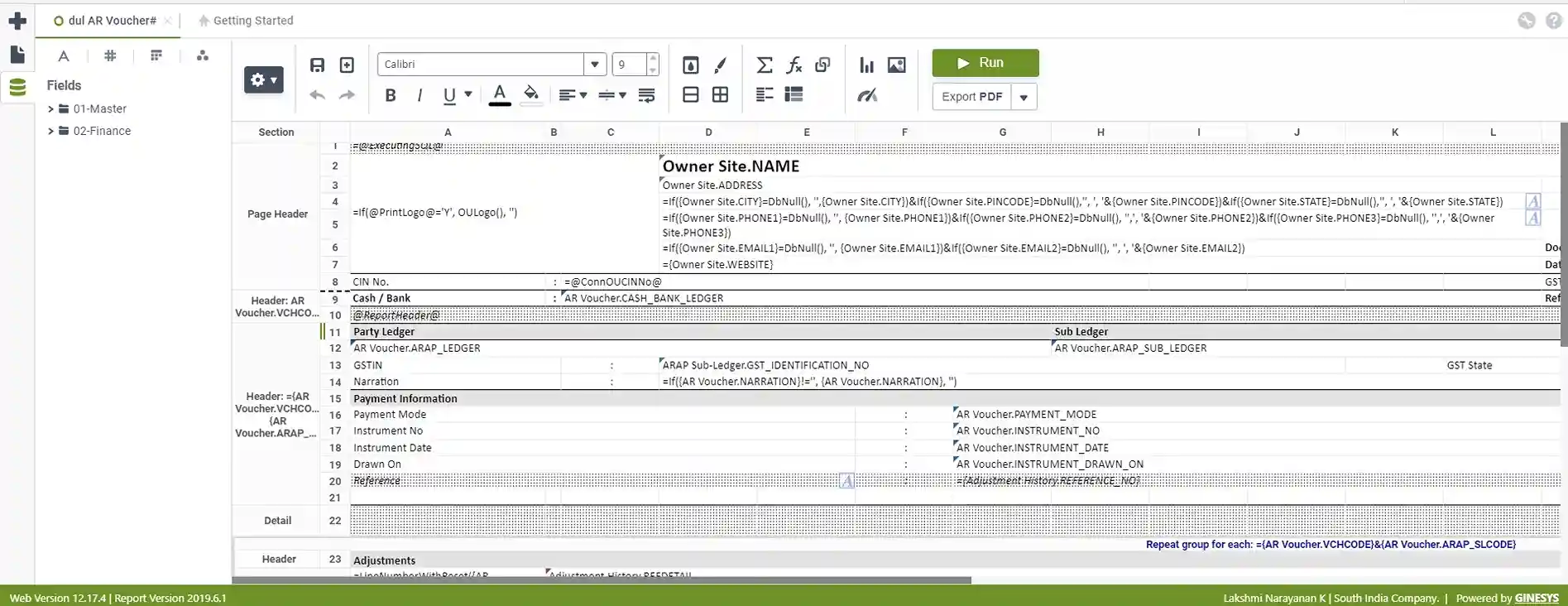
Task: Follow the GINESYS link in status bar
Action: [x=1537, y=598]
